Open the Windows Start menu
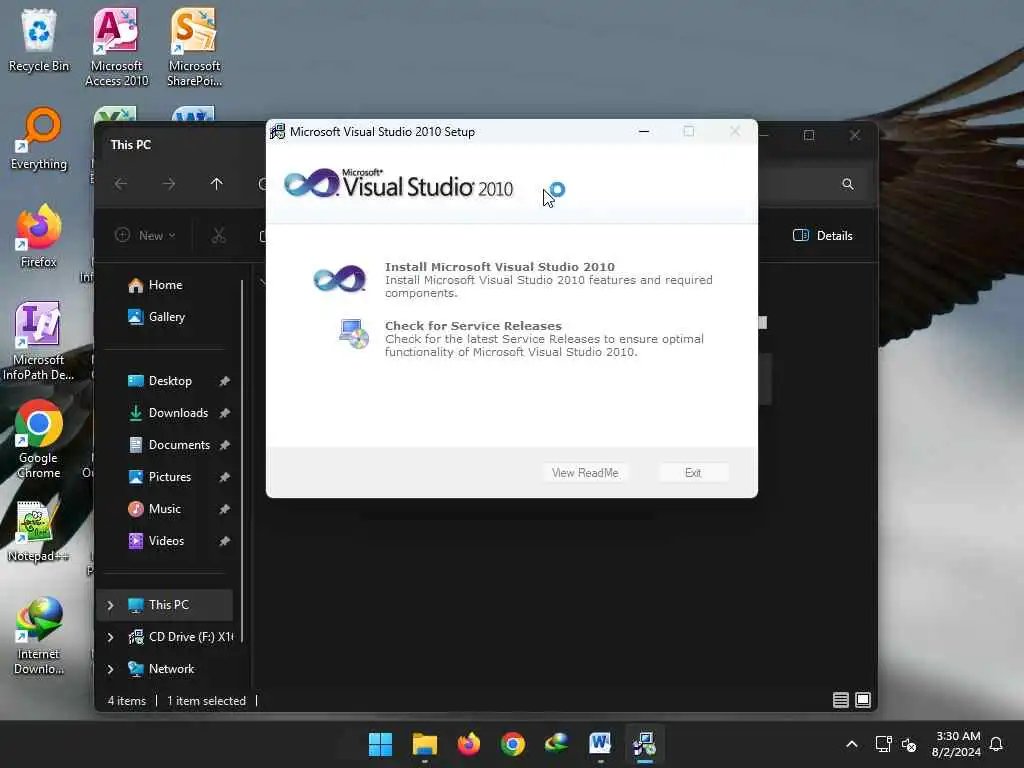 pos(380,744)
